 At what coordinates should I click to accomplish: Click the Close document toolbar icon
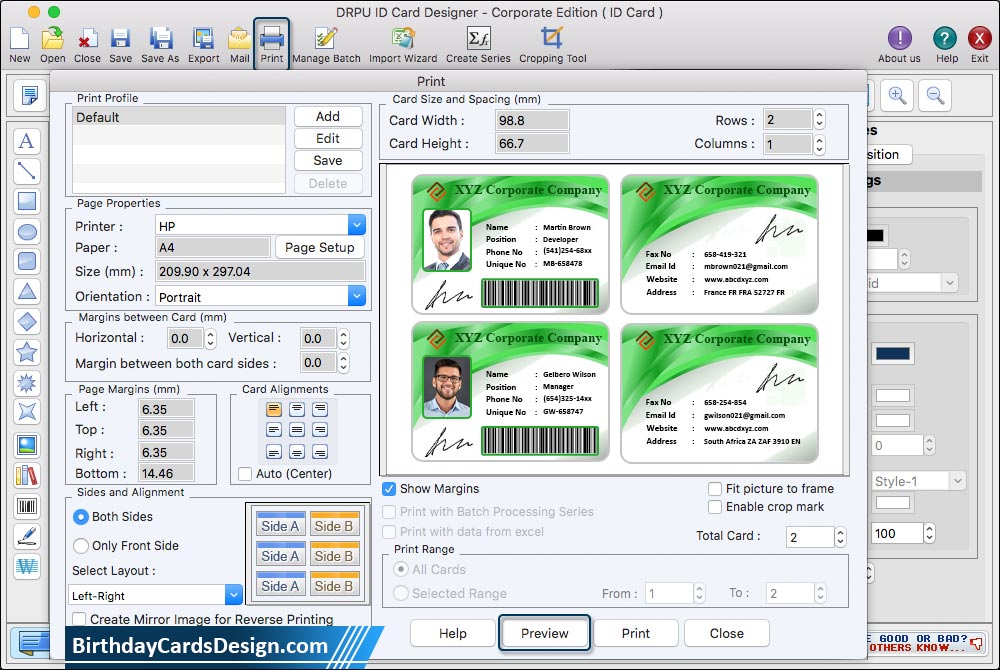87,44
